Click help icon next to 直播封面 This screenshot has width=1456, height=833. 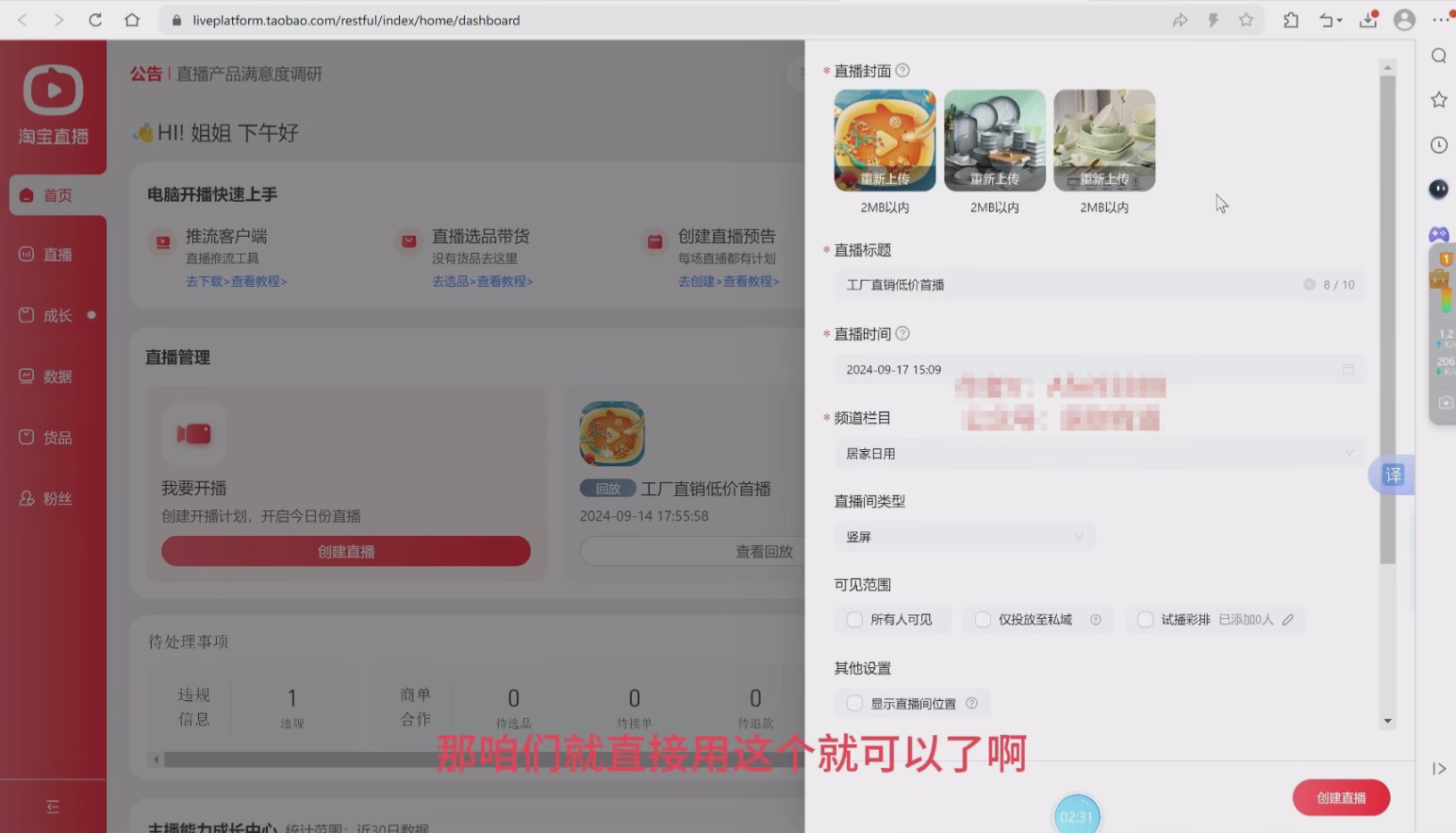(902, 71)
